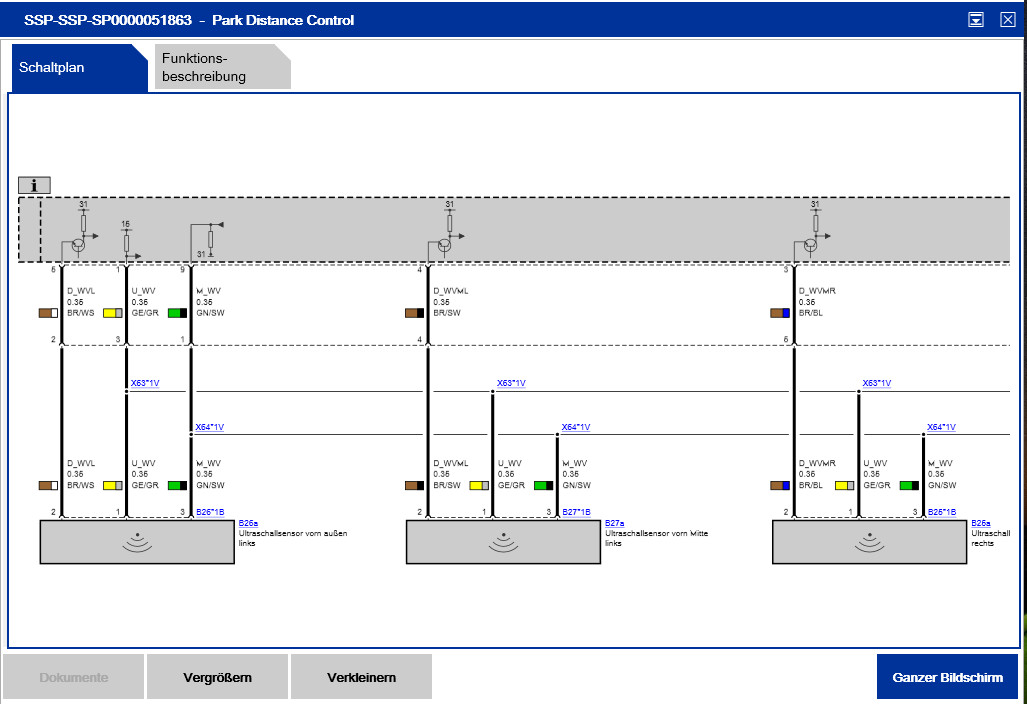Click the transistor symbol above the D_WVML wire
The width and height of the screenshot is (1027, 704).
coord(444,244)
